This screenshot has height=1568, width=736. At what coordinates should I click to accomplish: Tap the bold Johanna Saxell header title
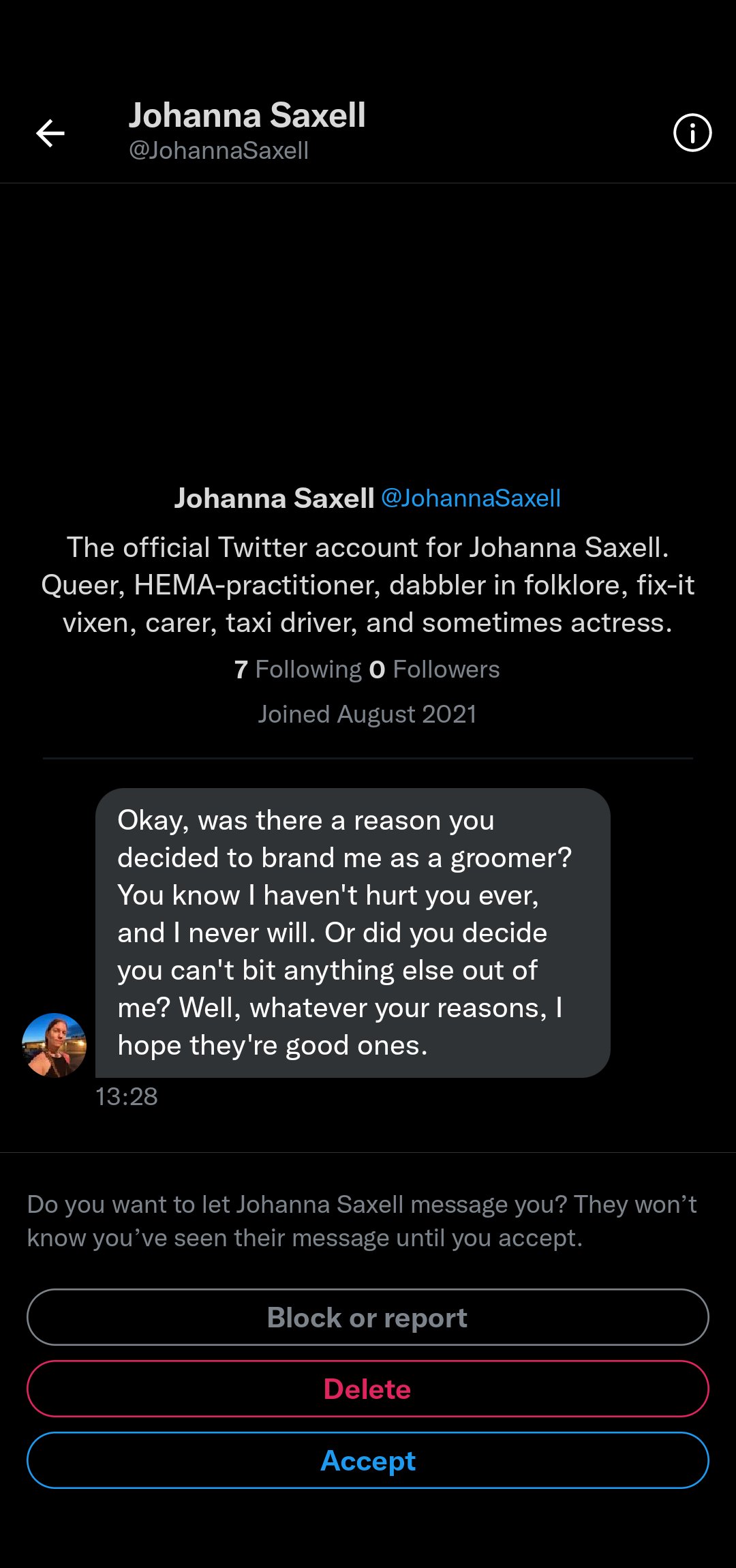coord(247,115)
